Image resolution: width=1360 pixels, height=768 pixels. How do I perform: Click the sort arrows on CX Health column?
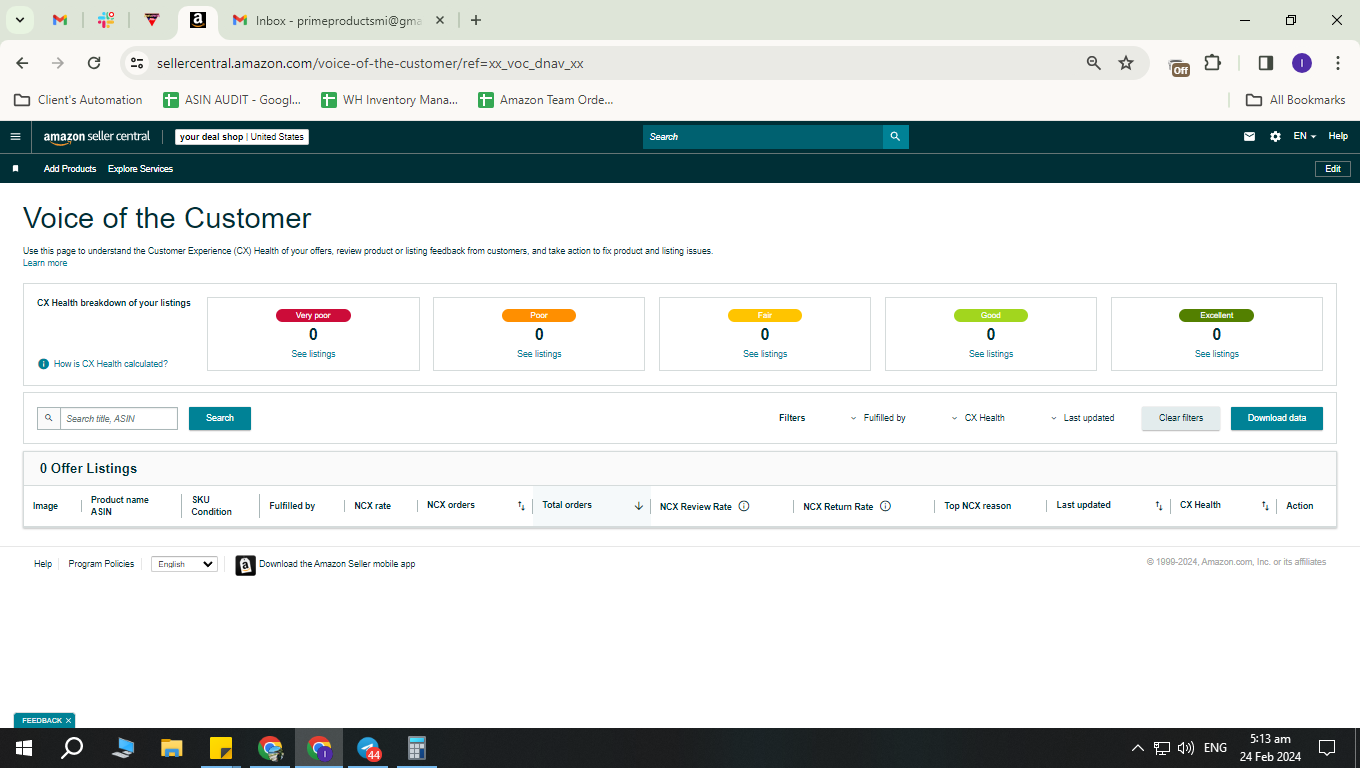click(x=1265, y=506)
